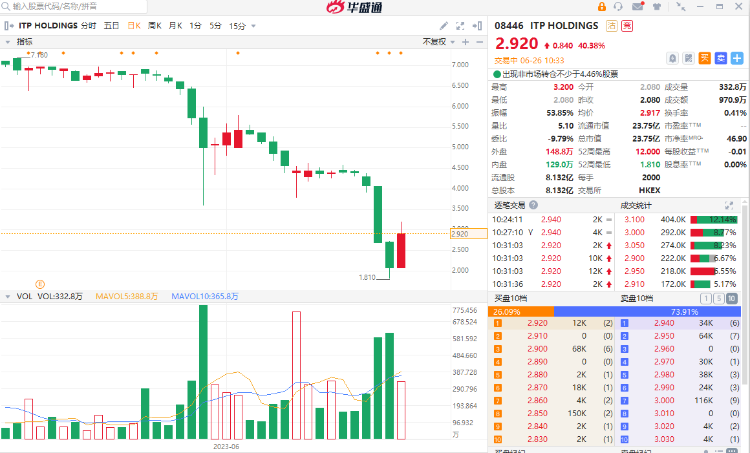Click the fullscreen chart expand icon
Screen dimensions: 750x453
tap(460, 26)
